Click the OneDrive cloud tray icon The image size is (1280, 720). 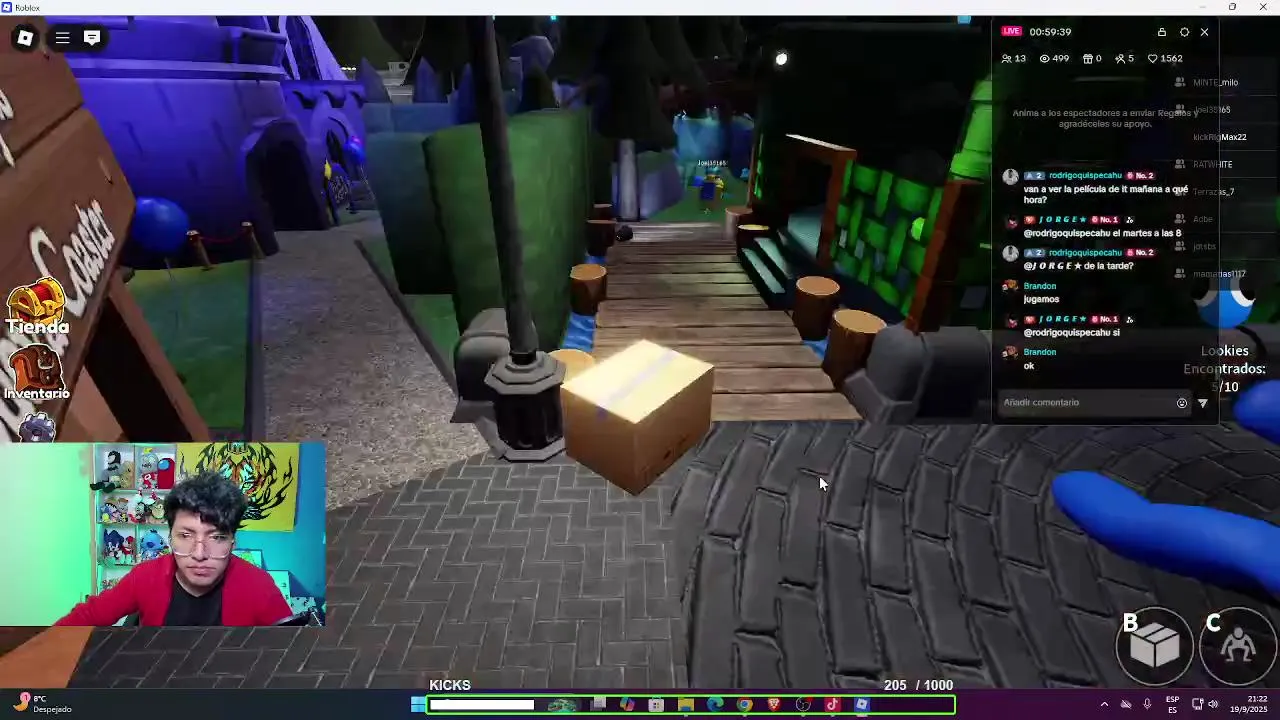(1126, 704)
